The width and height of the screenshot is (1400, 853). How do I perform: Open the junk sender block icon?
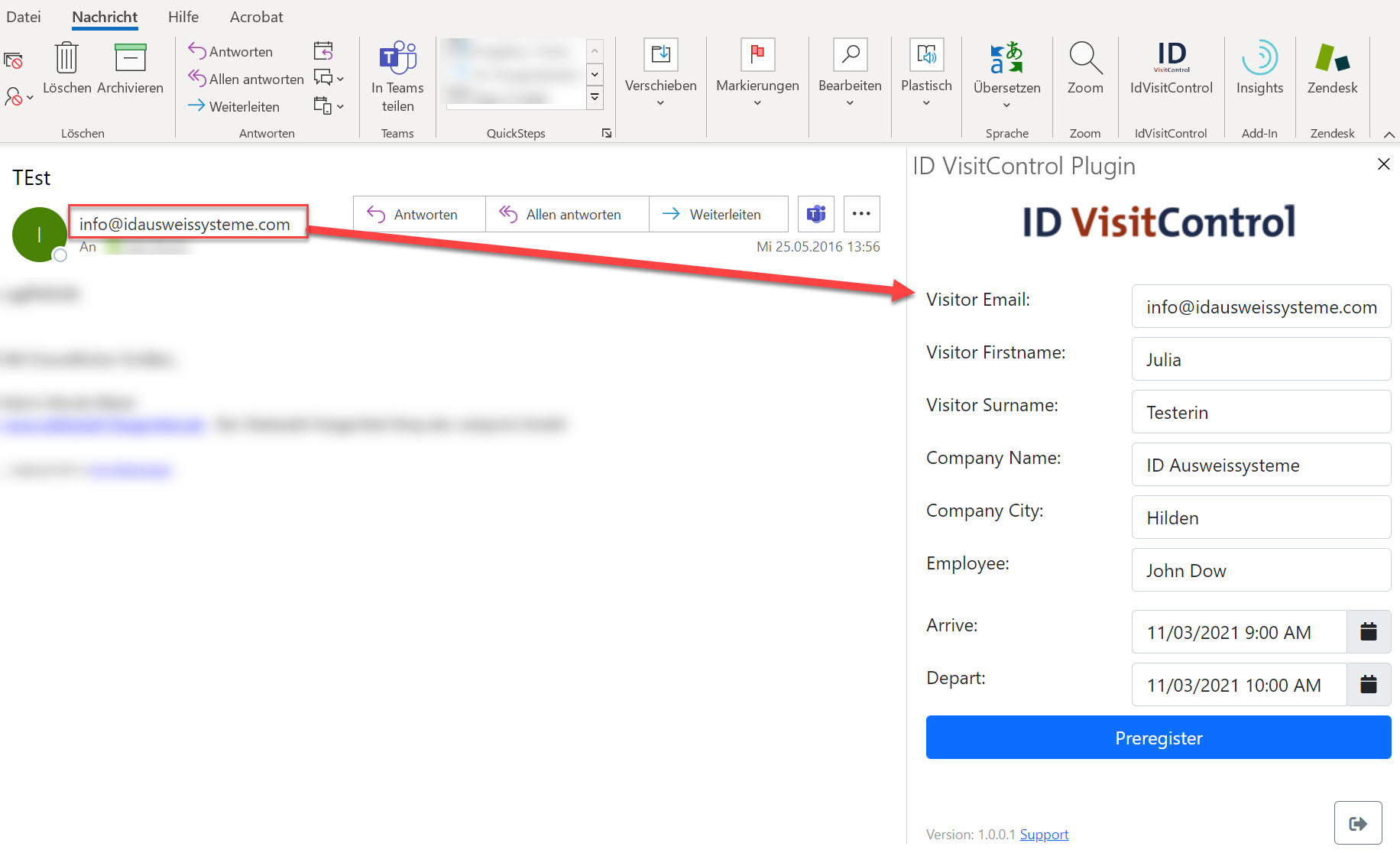(18, 97)
